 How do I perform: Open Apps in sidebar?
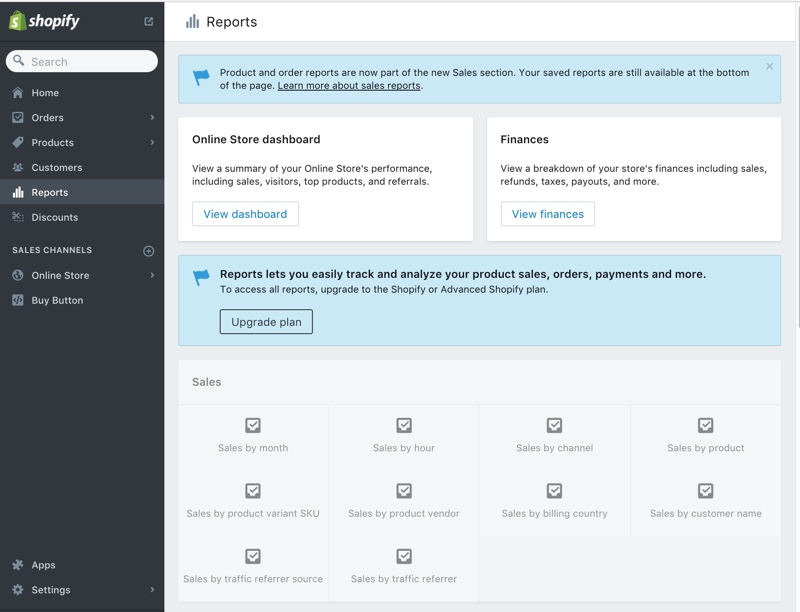pos(82,565)
